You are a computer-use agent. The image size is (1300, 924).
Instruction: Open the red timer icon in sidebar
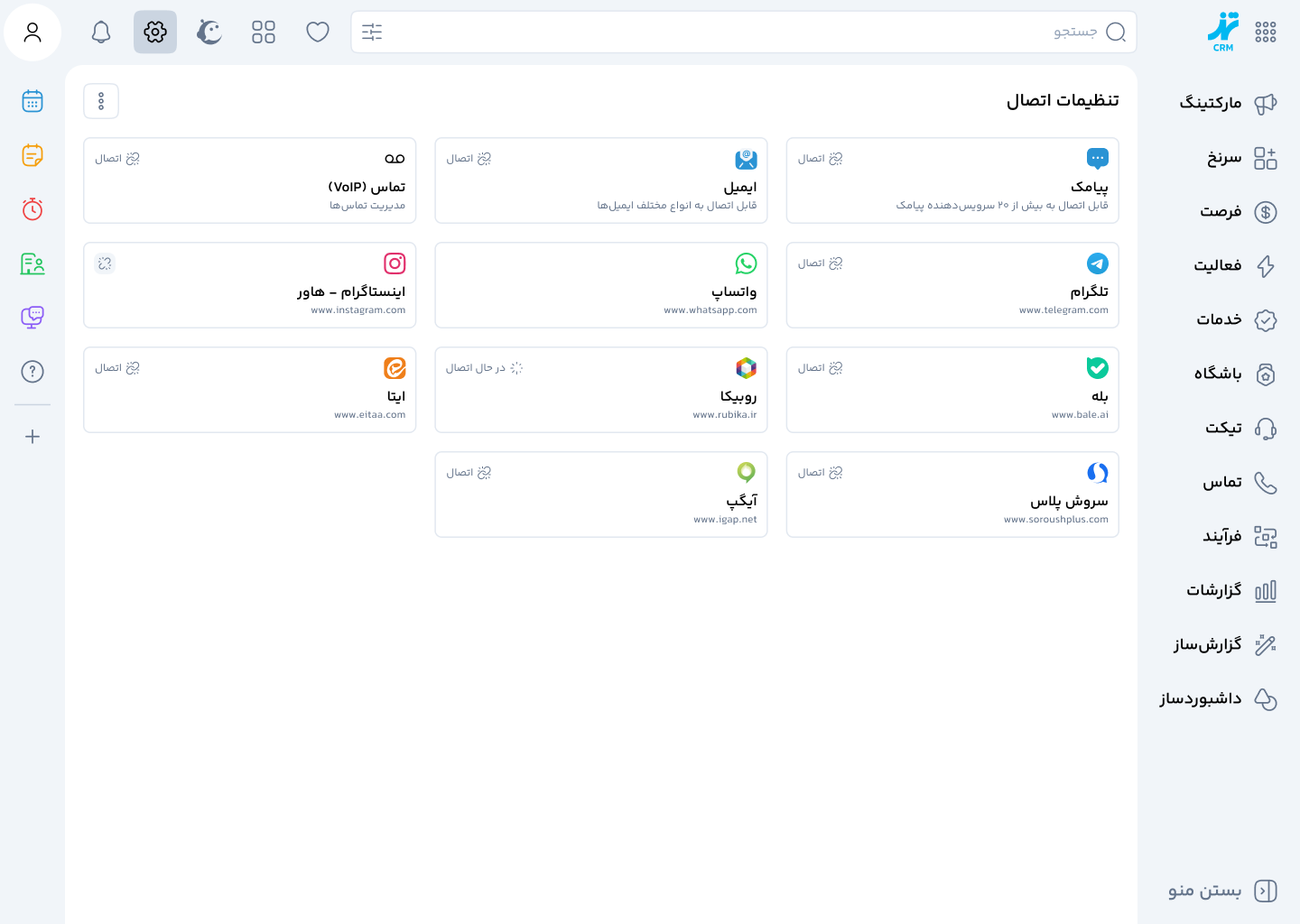point(32,208)
